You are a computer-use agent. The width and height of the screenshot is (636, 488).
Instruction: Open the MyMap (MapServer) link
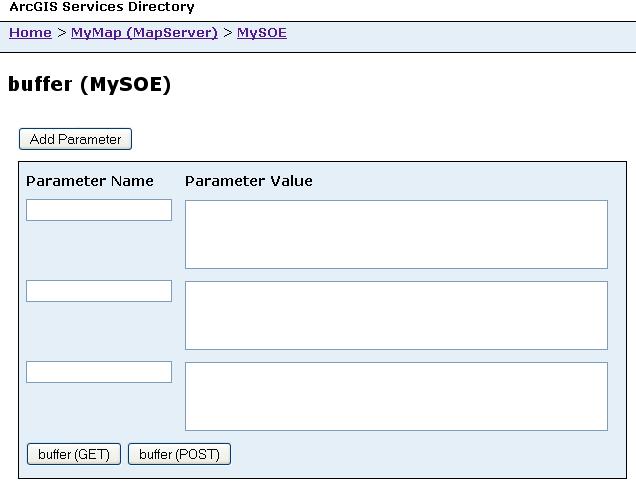point(144,33)
